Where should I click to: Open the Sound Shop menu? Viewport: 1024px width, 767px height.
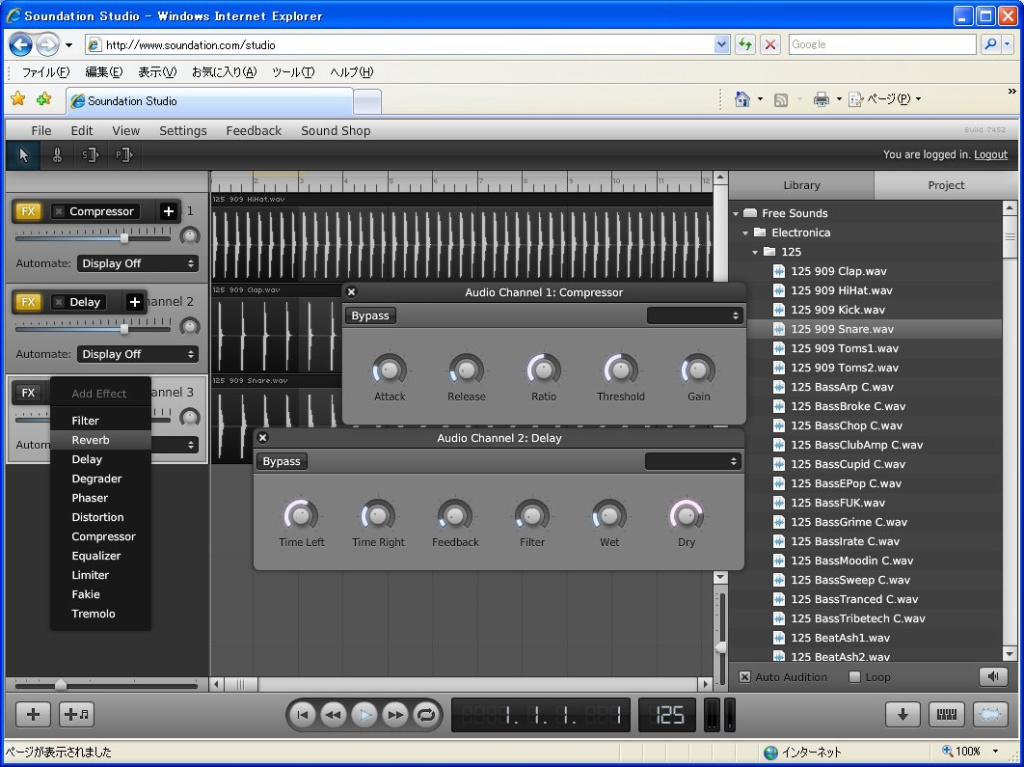point(336,131)
